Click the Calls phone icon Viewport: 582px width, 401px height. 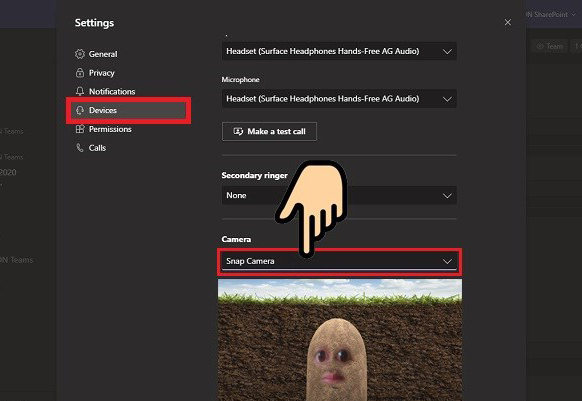click(x=80, y=148)
